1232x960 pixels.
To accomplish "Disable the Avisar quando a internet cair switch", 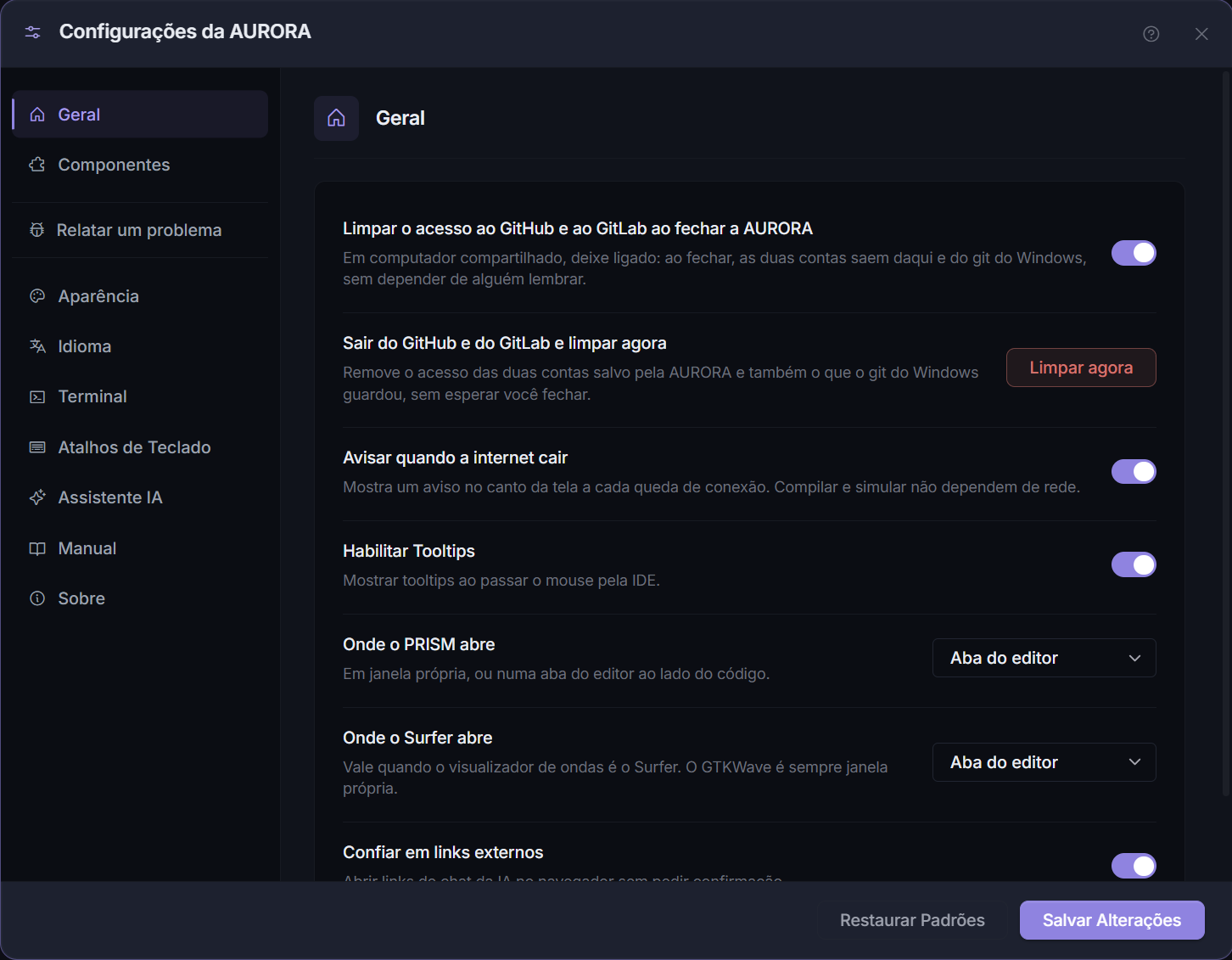I will (1134, 471).
